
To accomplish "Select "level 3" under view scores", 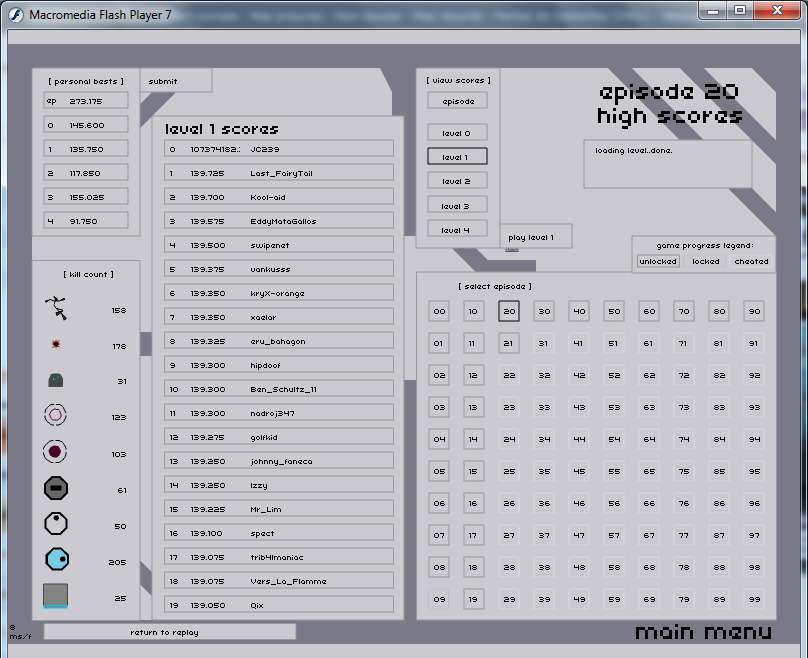I will point(457,205).
